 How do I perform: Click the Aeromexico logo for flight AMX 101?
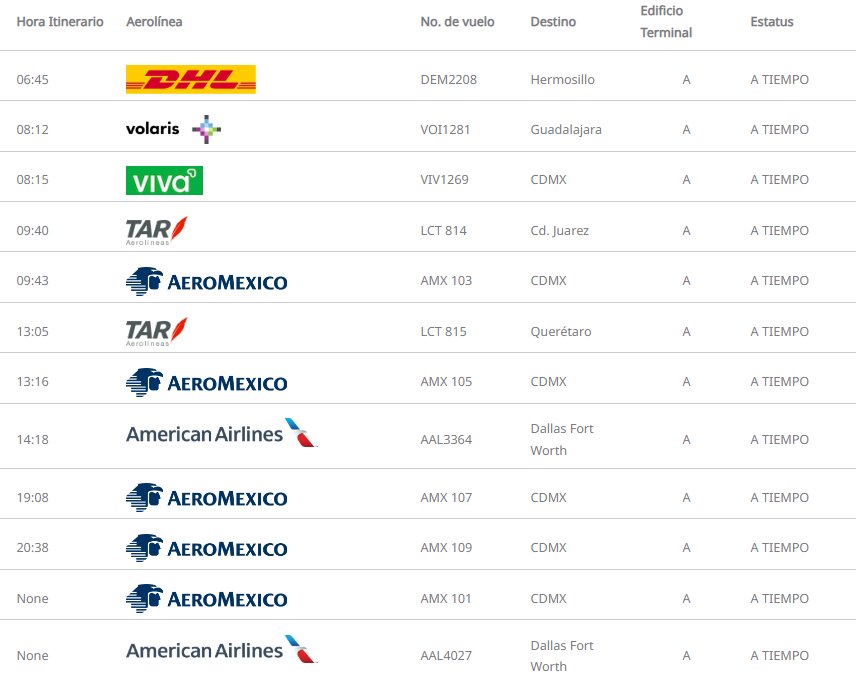point(206,598)
